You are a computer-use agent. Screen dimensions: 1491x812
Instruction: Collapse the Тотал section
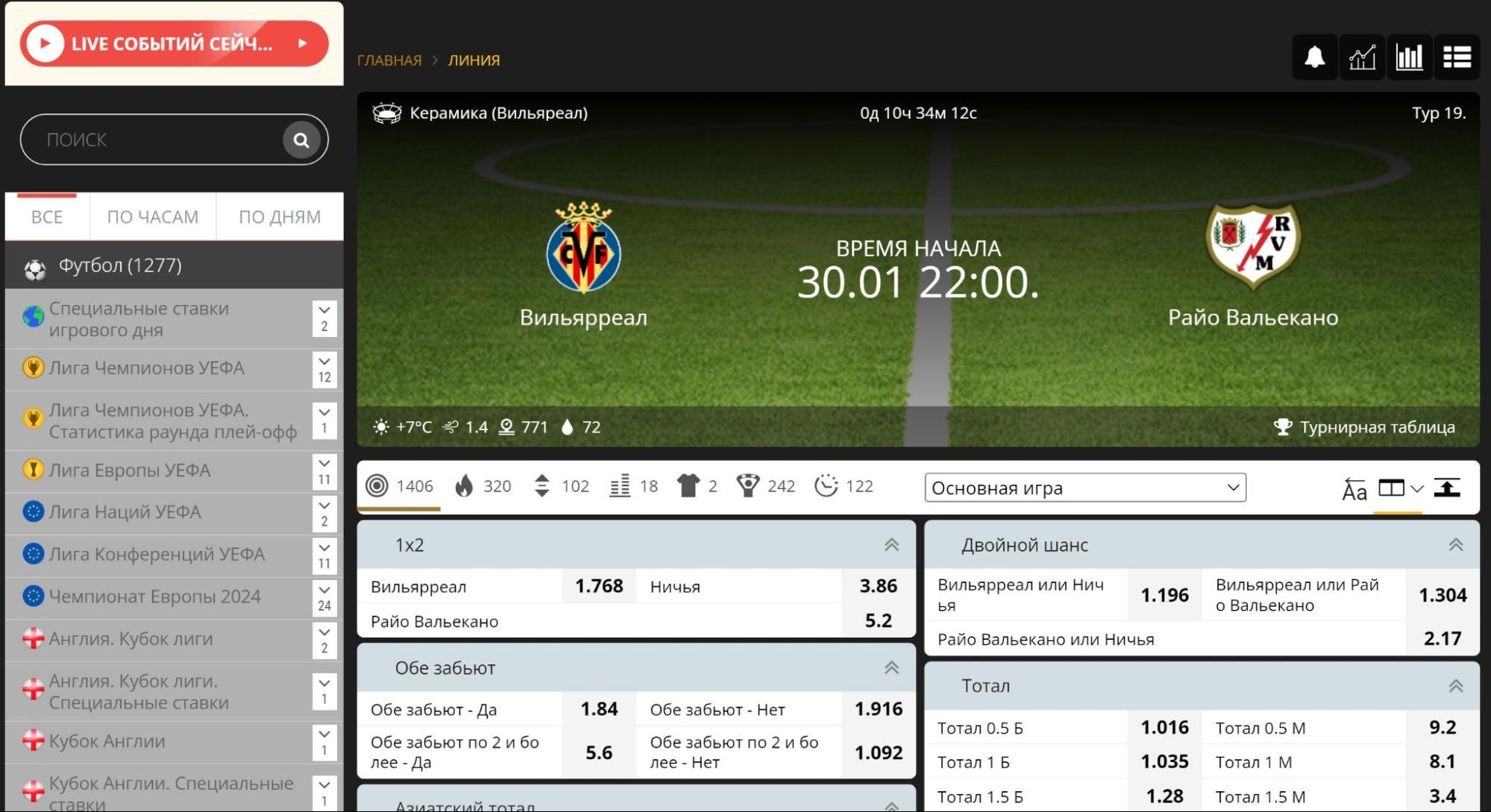[x=1456, y=686]
